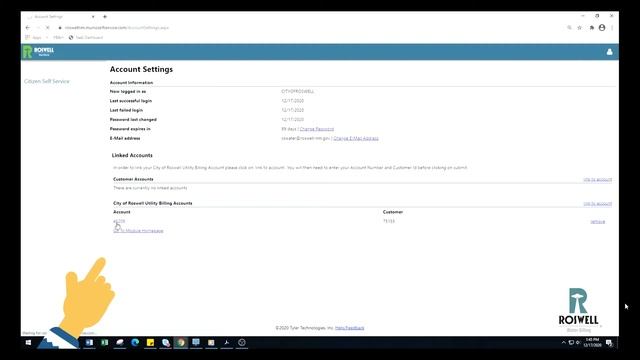Screen dimensions: 640x360
Task: Open Microsoft Edge from the taskbar
Action: pyautogui.click(x=135, y=342)
